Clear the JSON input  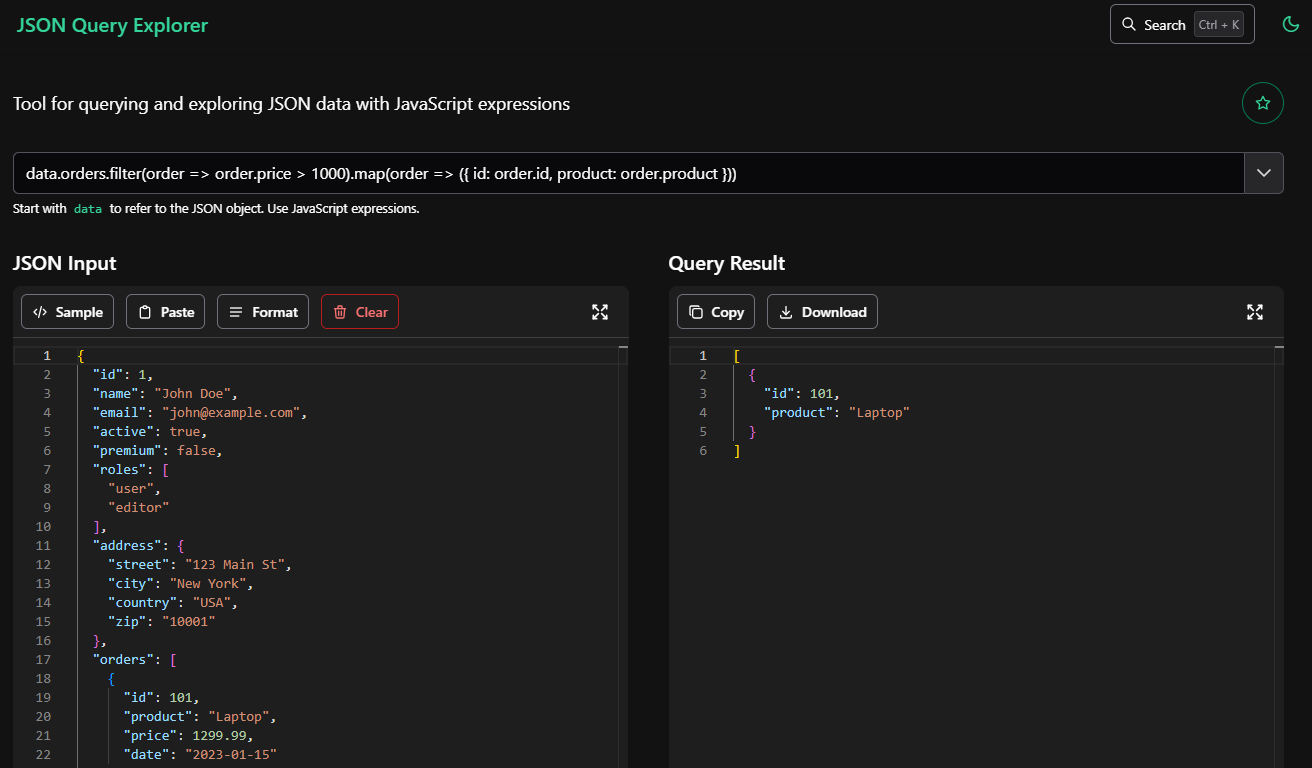click(359, 311)
